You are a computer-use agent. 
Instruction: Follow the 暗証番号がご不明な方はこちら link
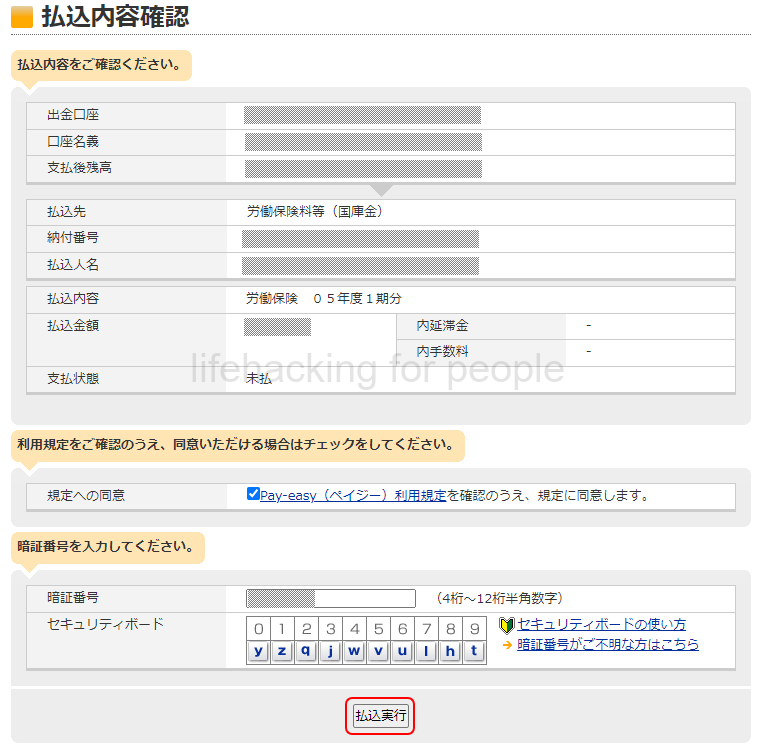pyautogui.click(x=608, y=645)
